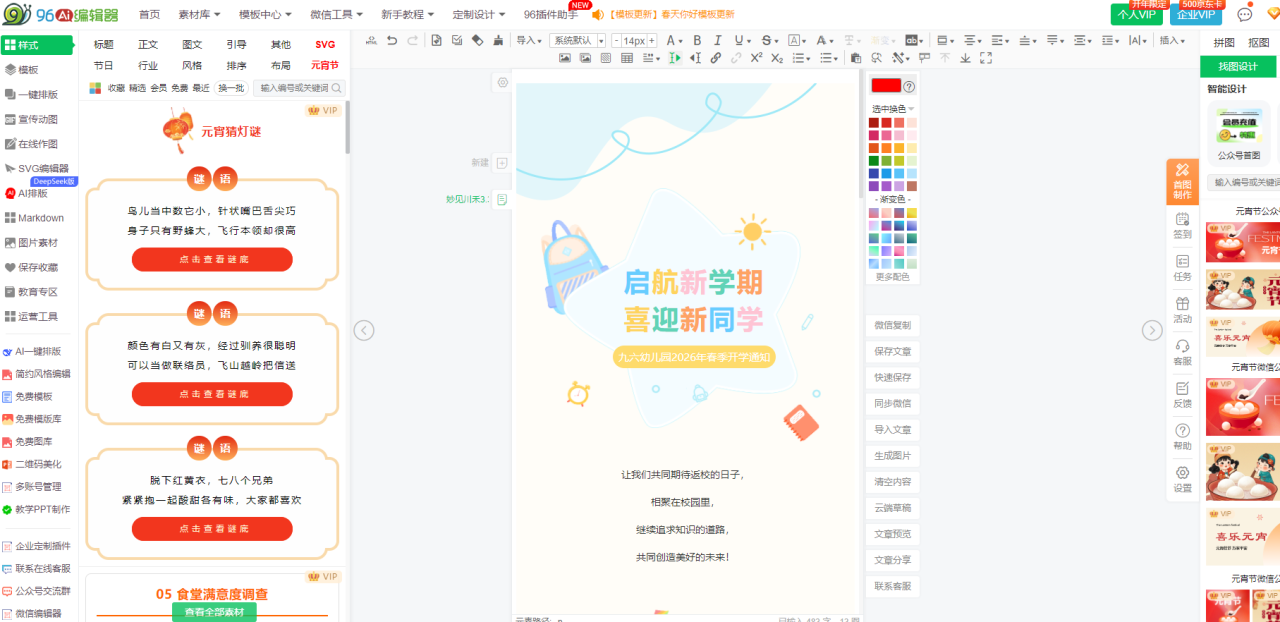This screenshot has height=622, width=1280.
Task: Enter fullscreen with the expand icon
Action: 986,58
